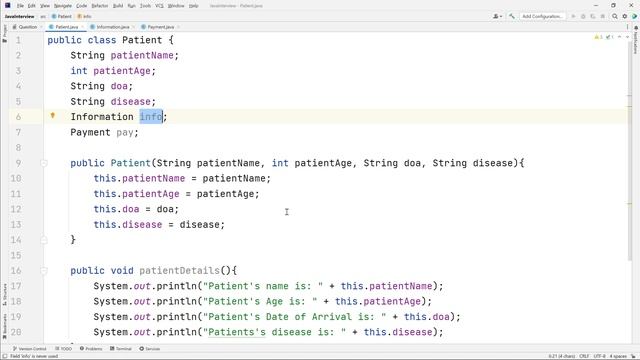Open the Structure tool window
Viewport: 640px width, 360px height.
tap(5, 294)
